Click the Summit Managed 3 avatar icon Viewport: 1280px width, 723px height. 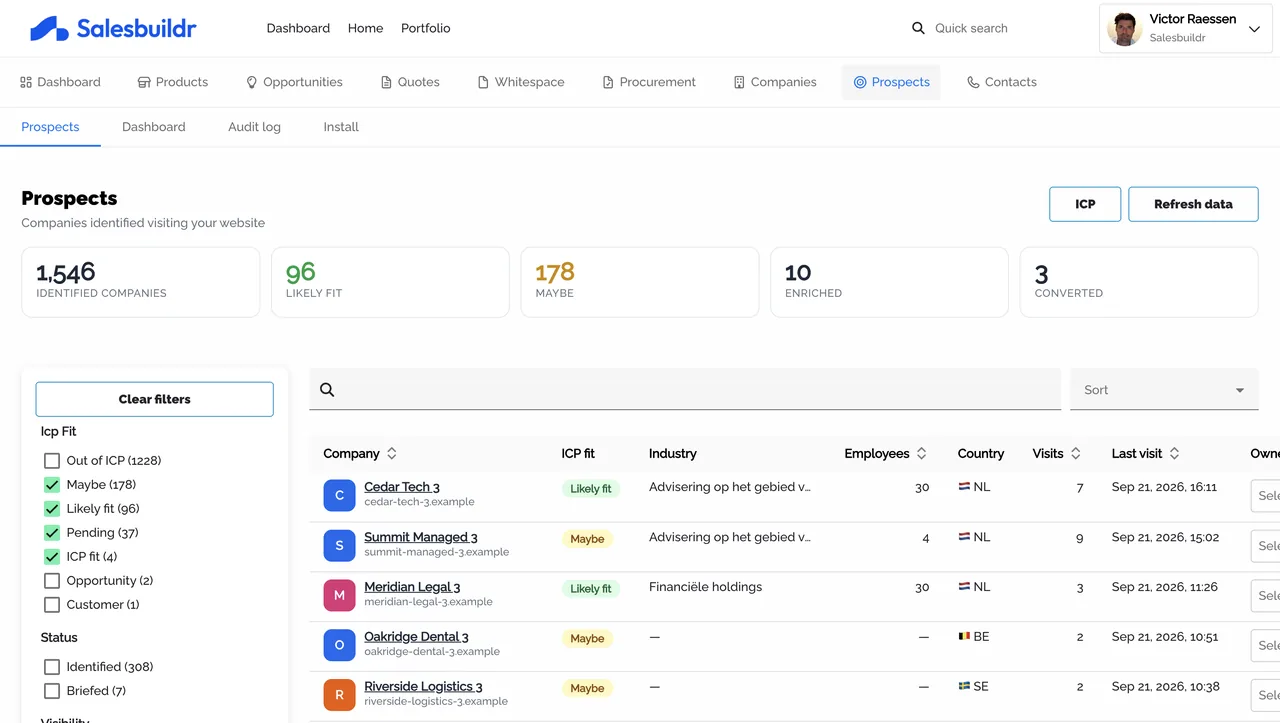pos(340,545)
